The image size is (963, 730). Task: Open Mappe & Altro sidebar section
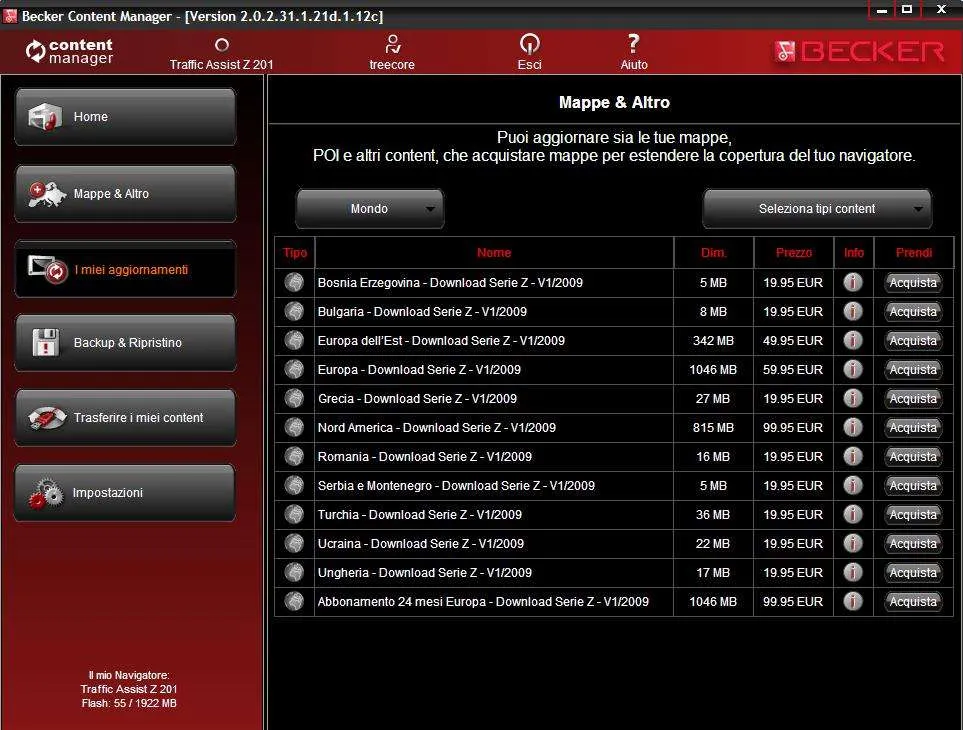tap(125, 193)
